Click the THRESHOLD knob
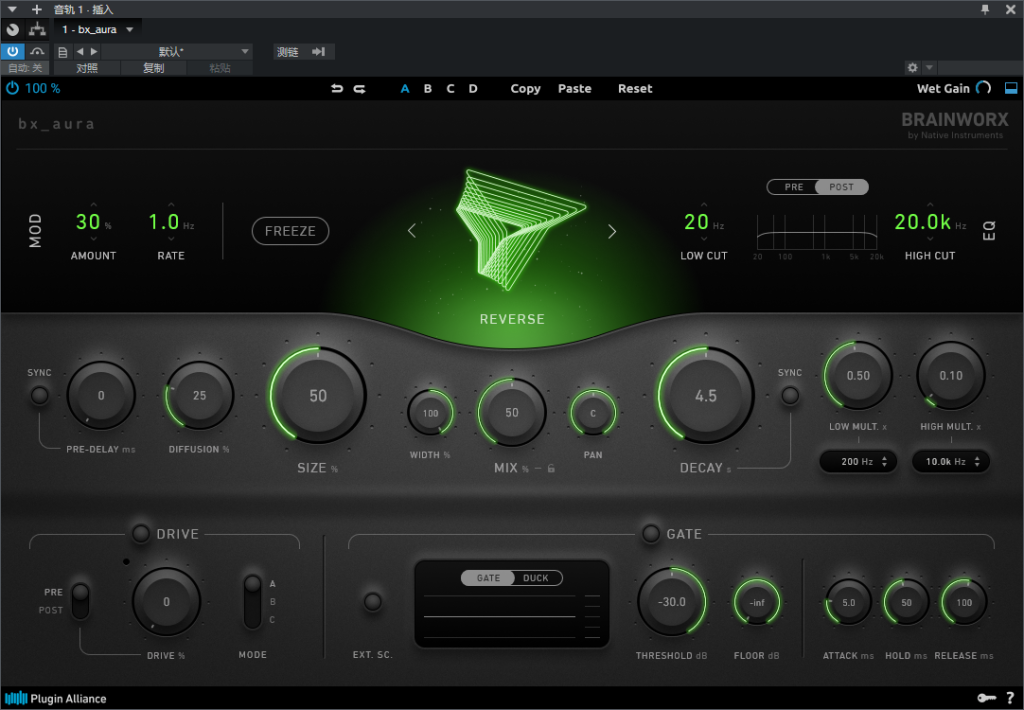 pos(672,602)
